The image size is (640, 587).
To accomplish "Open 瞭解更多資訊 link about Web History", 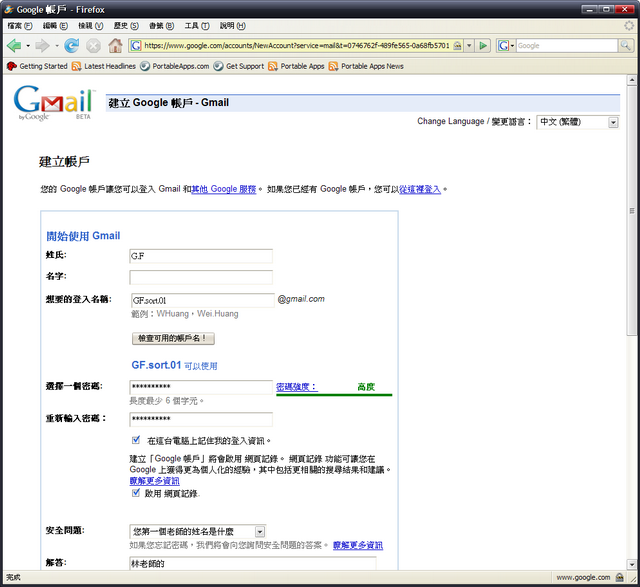I will tap(155, 481).
